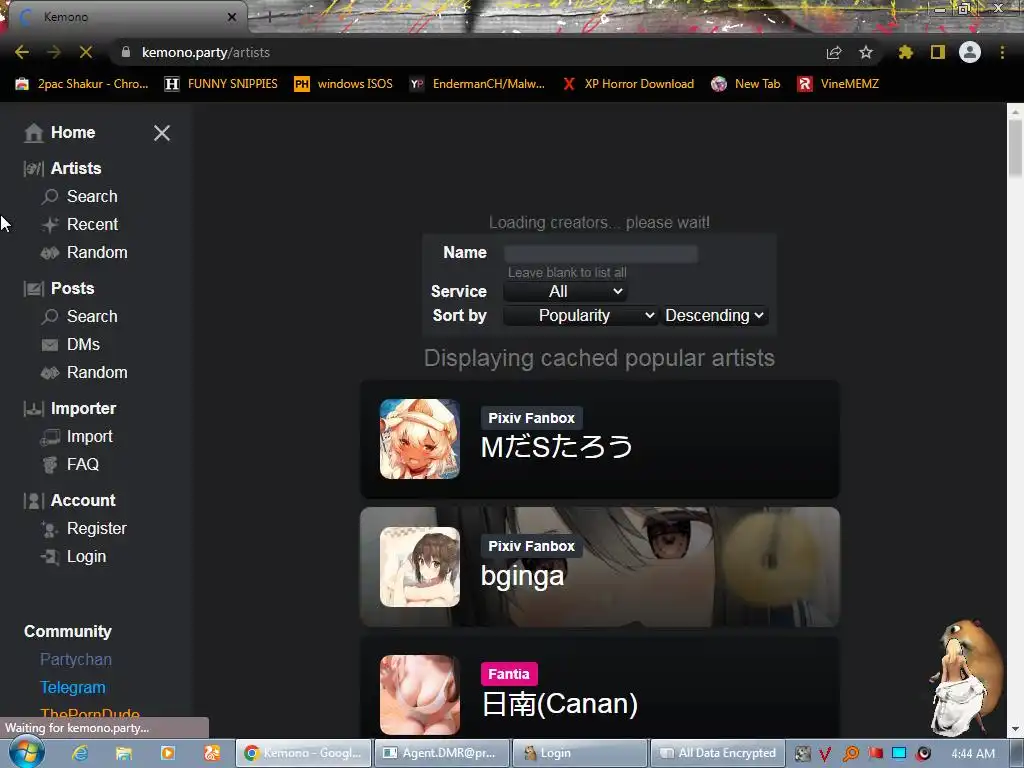Open a new browser tab
This screenshot has width=1024, height=768.
(x=268, y=17)
